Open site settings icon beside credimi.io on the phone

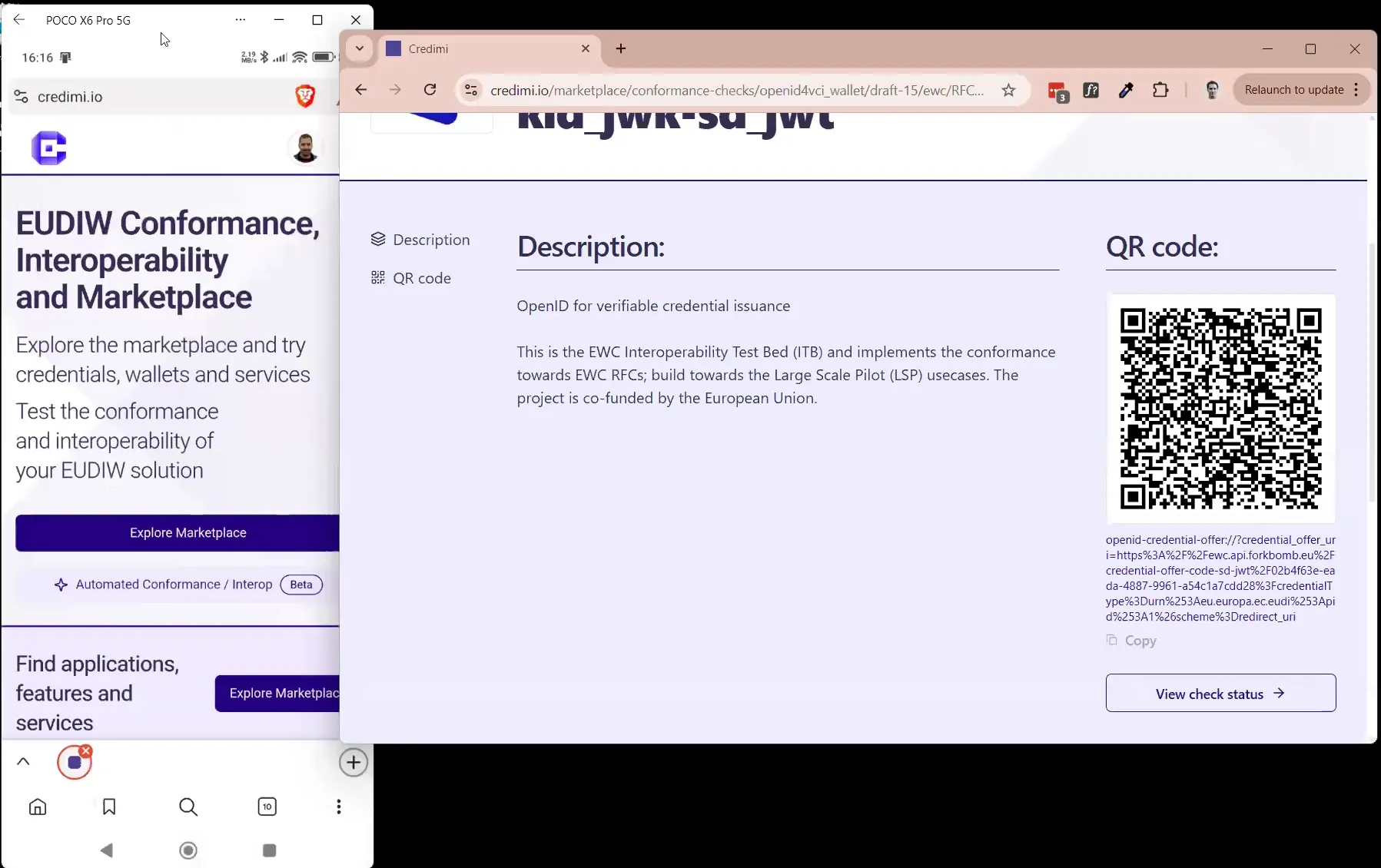click(22, 97)
